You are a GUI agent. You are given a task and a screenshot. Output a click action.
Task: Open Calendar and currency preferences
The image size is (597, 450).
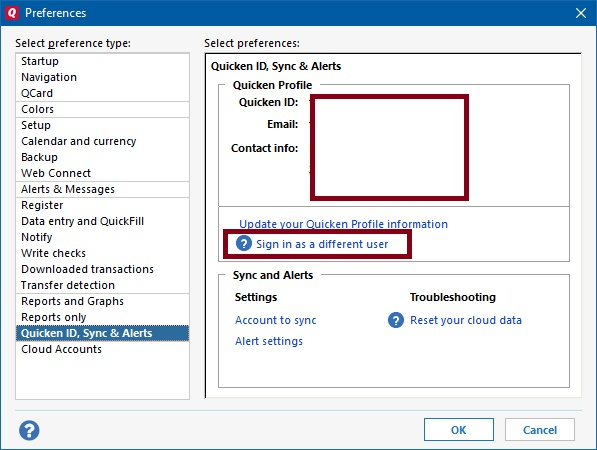[102, 141]
